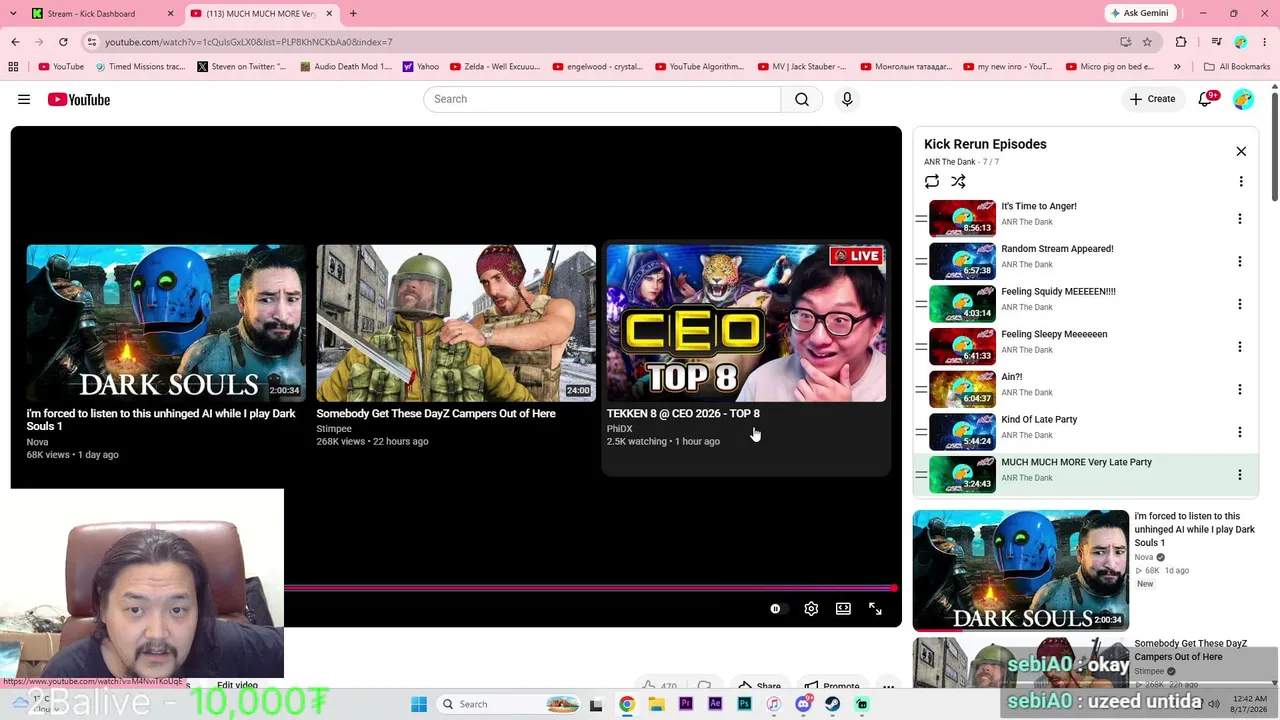Go to the YouTube home logo
The height and width of the screenshot is (720, 1280).
[78, 99]
